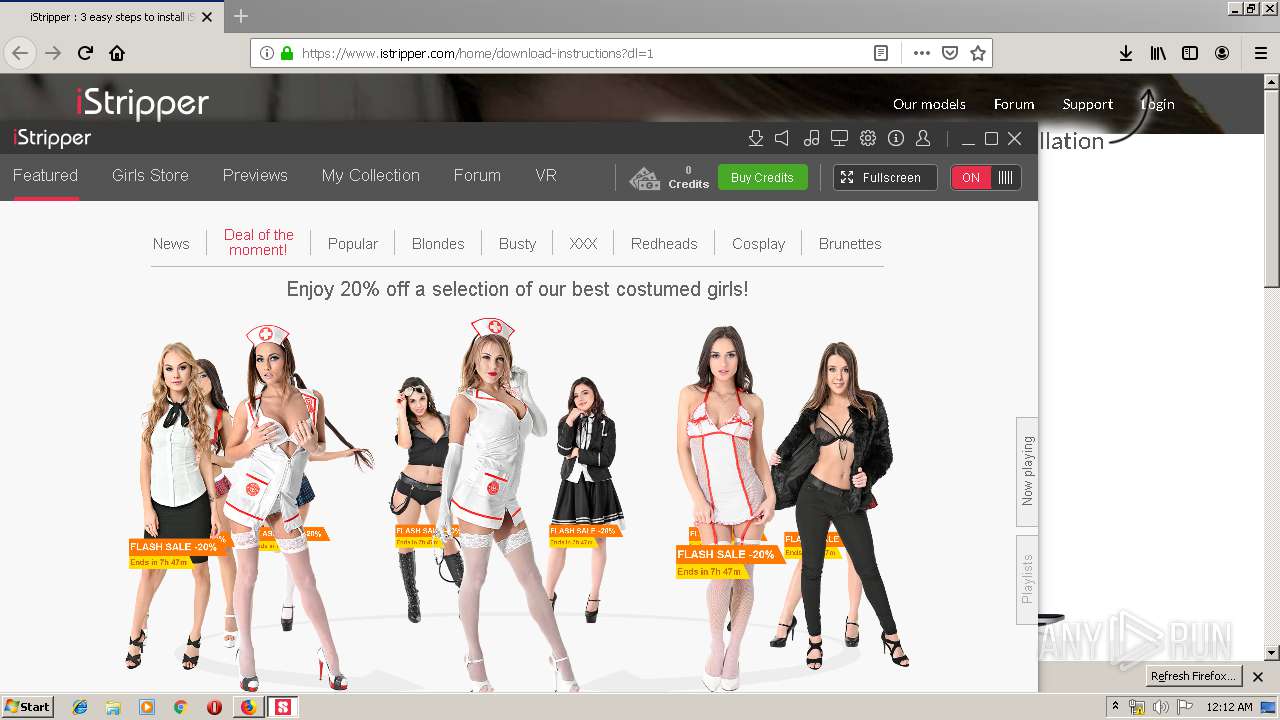
Task: Reload the current Firefox page
Action: pyautogui.click(x=85, y=53)
